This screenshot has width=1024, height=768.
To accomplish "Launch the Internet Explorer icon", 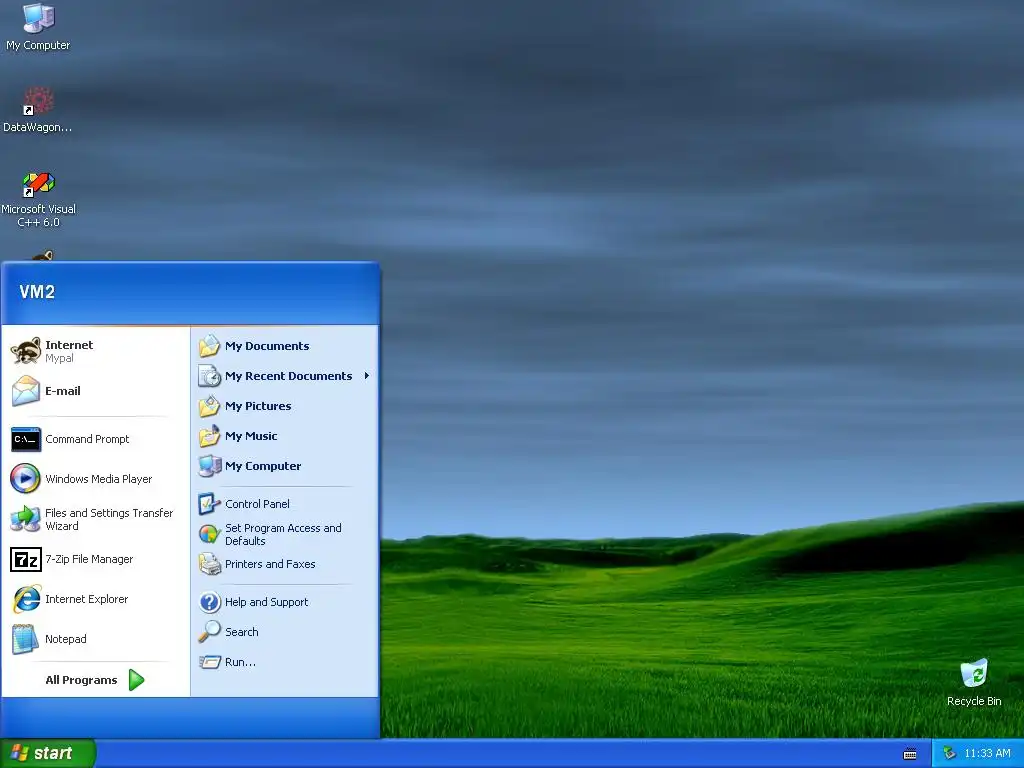I will [x=26, y=599].
